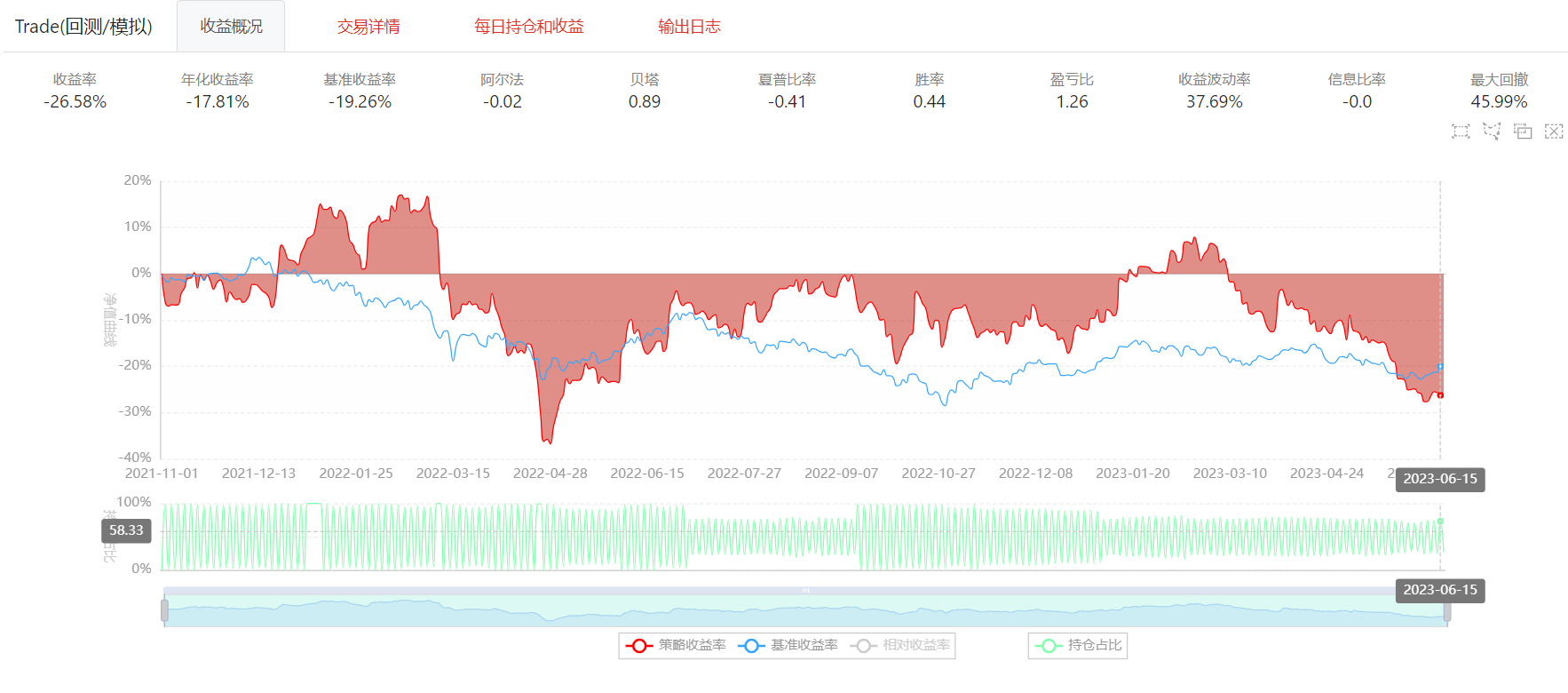Click the 100% position ratio axis label
Image resolution: width=1568 pixels, height=693 pixels.
click(134, 502)
